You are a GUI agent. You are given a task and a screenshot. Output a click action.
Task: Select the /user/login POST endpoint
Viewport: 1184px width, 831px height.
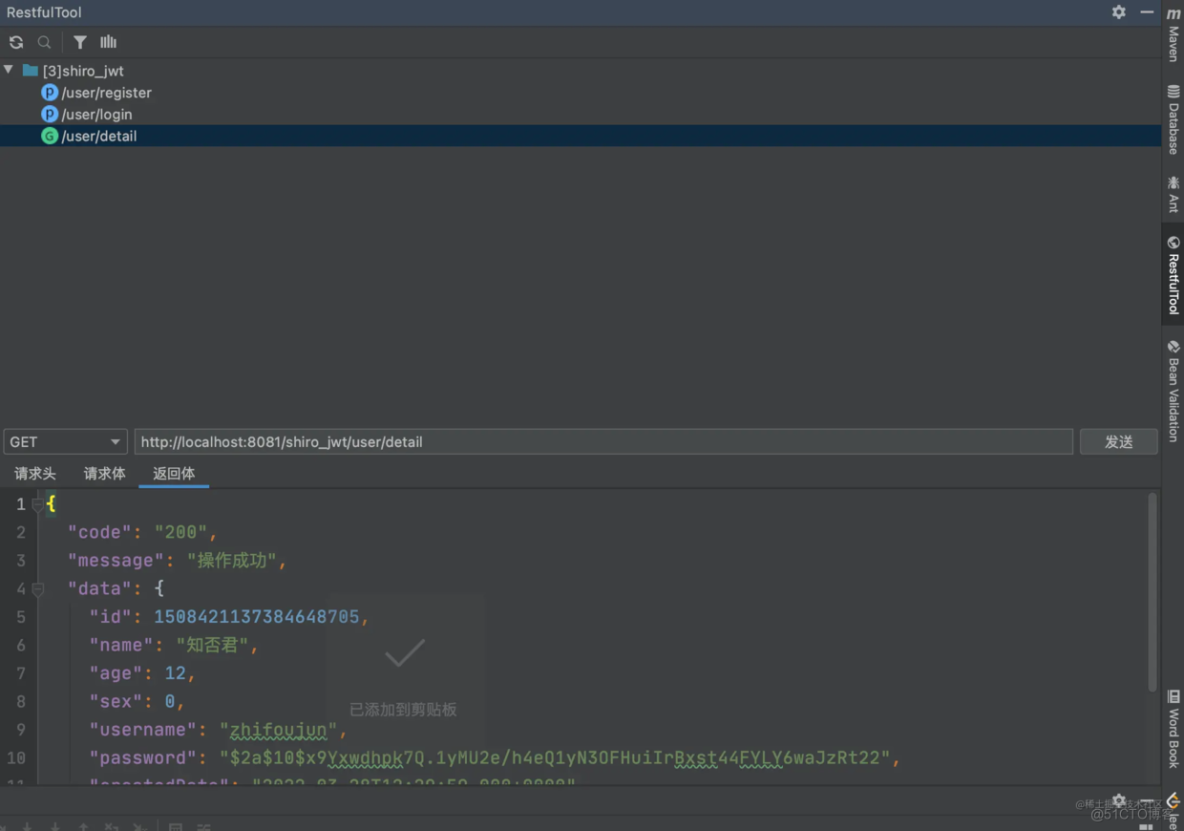click(x=96, y=114)
